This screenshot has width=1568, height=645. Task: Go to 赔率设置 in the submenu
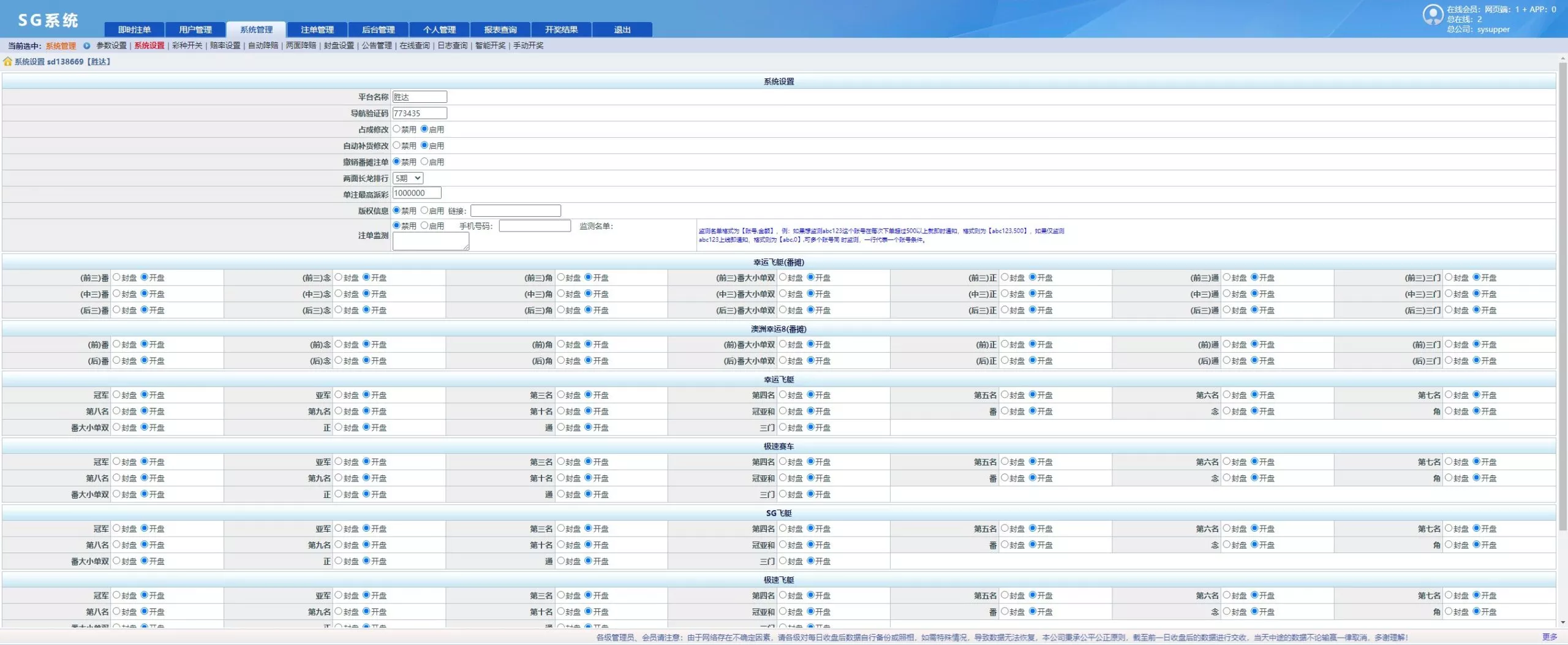click(x=225, y=46)
